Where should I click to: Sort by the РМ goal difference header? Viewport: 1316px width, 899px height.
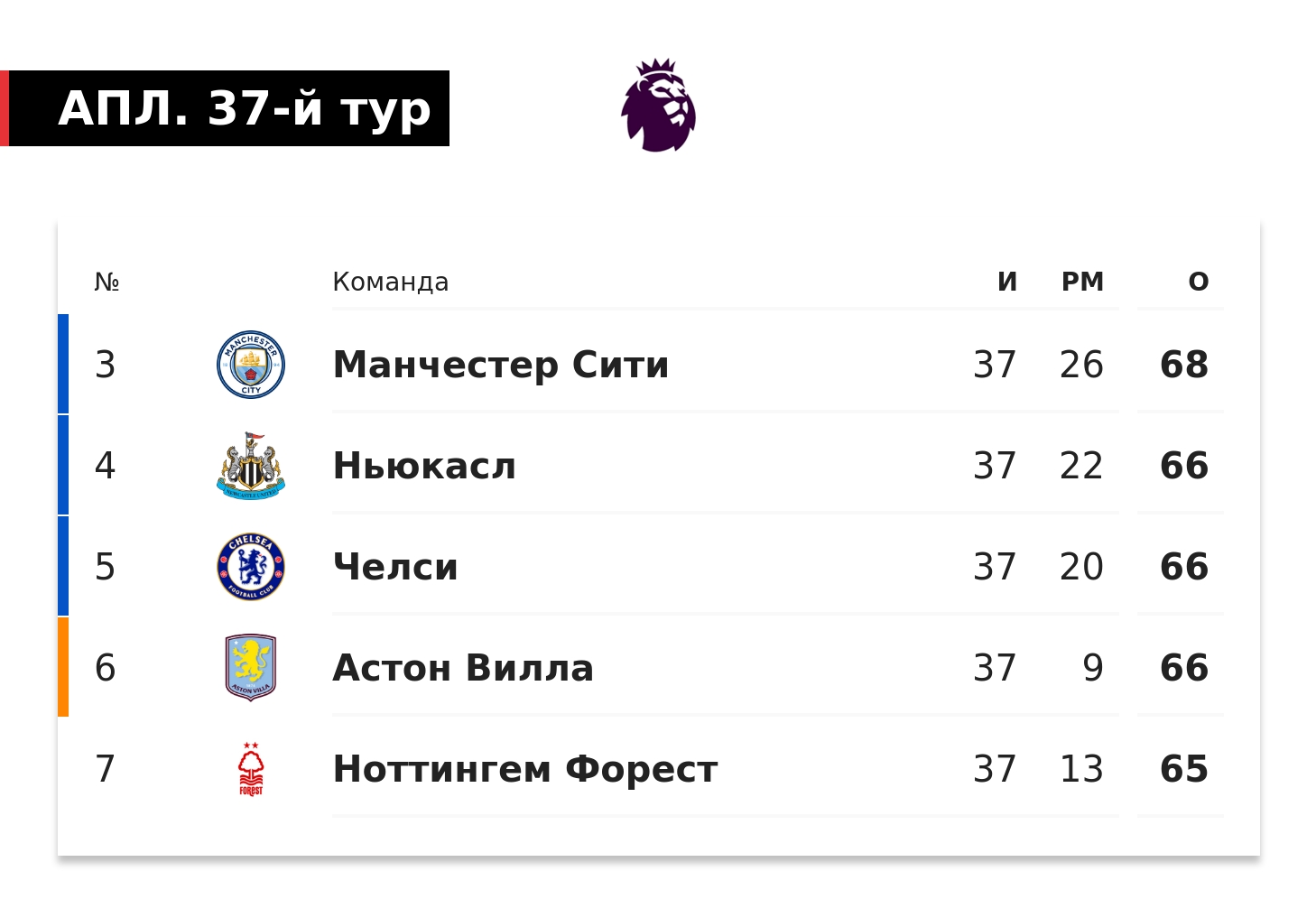[x=1082, y=282]
